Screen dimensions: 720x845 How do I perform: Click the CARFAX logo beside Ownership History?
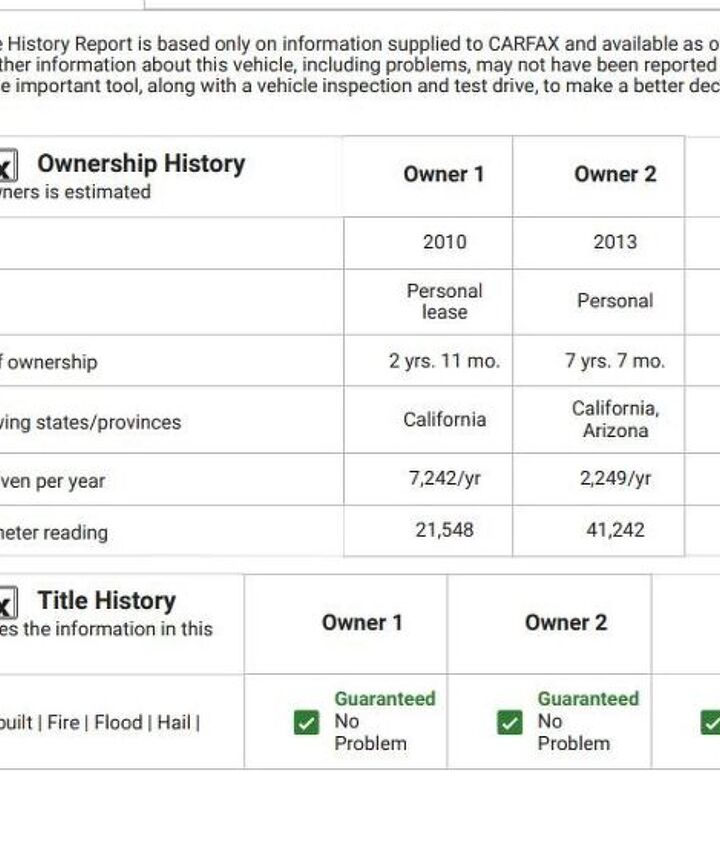[8, 165]
